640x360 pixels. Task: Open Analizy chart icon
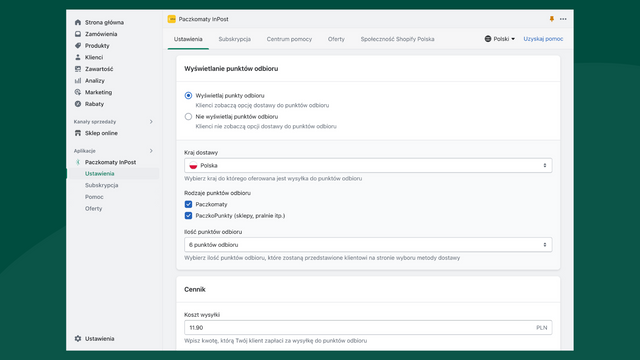pyautogui.click(x=78, y=81)
